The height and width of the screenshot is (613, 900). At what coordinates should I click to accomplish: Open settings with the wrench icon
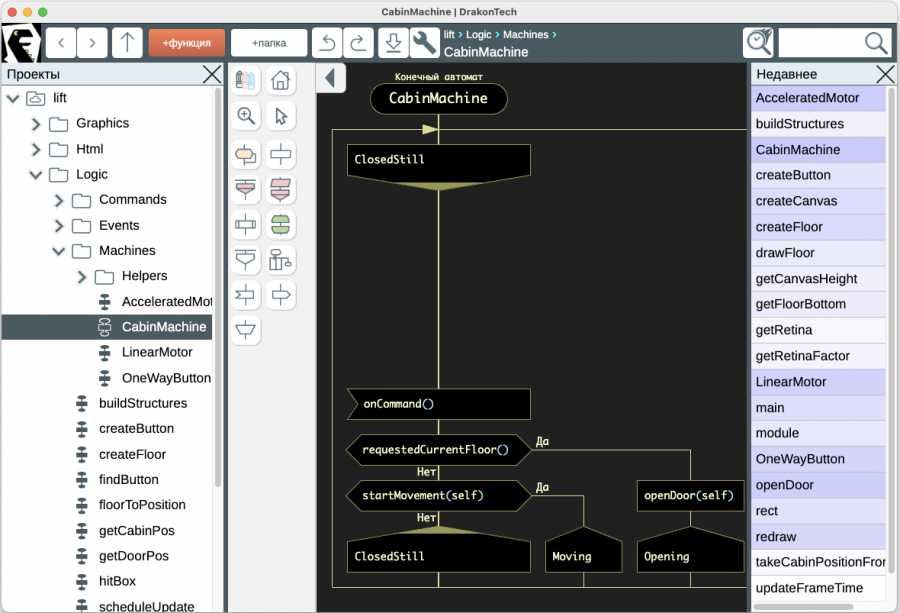pos(424,43)
